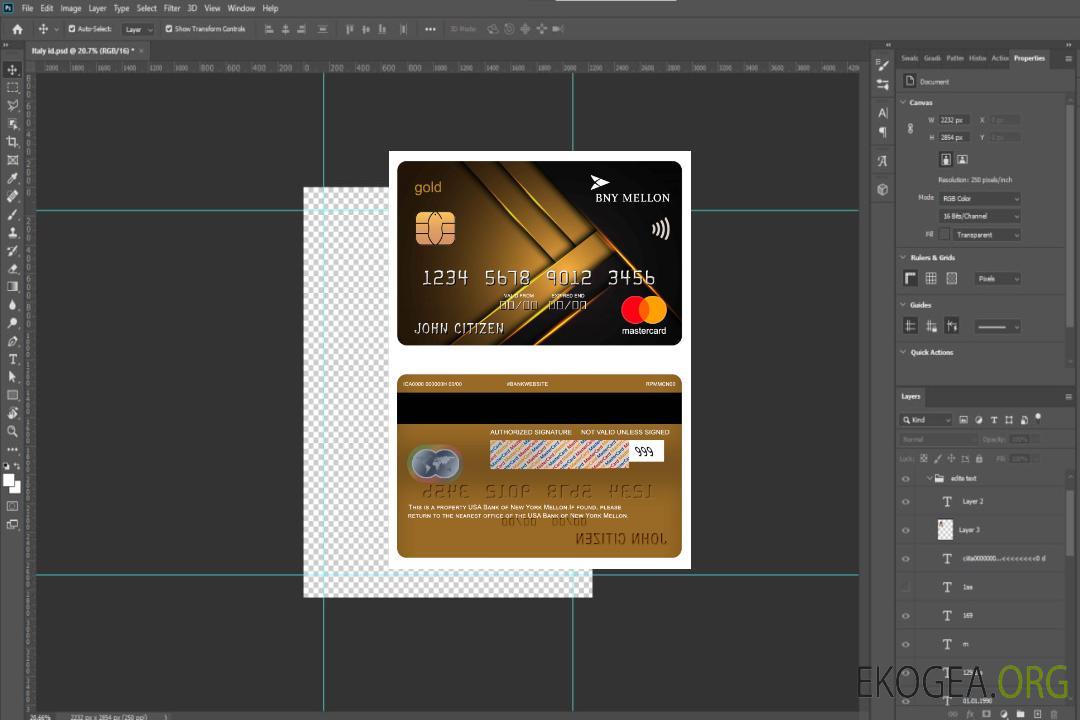Select the Gradient tool

(x=12, y=287)
